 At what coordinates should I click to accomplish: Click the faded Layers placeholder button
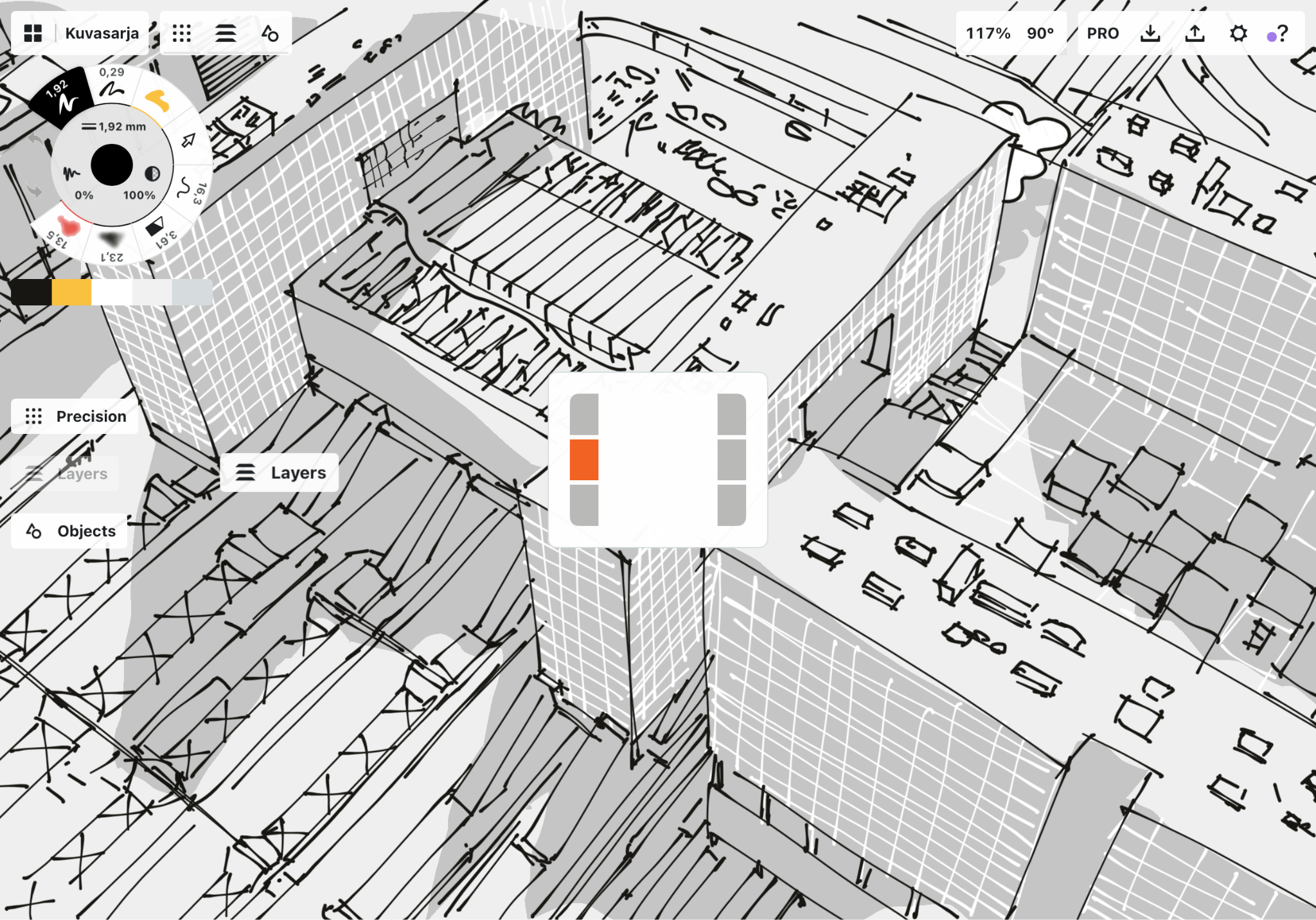(x=65, y=474)
